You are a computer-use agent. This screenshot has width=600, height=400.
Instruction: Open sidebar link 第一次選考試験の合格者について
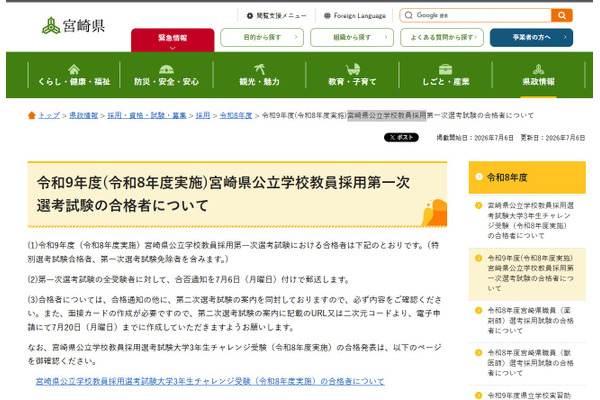(x=530, y=273)
